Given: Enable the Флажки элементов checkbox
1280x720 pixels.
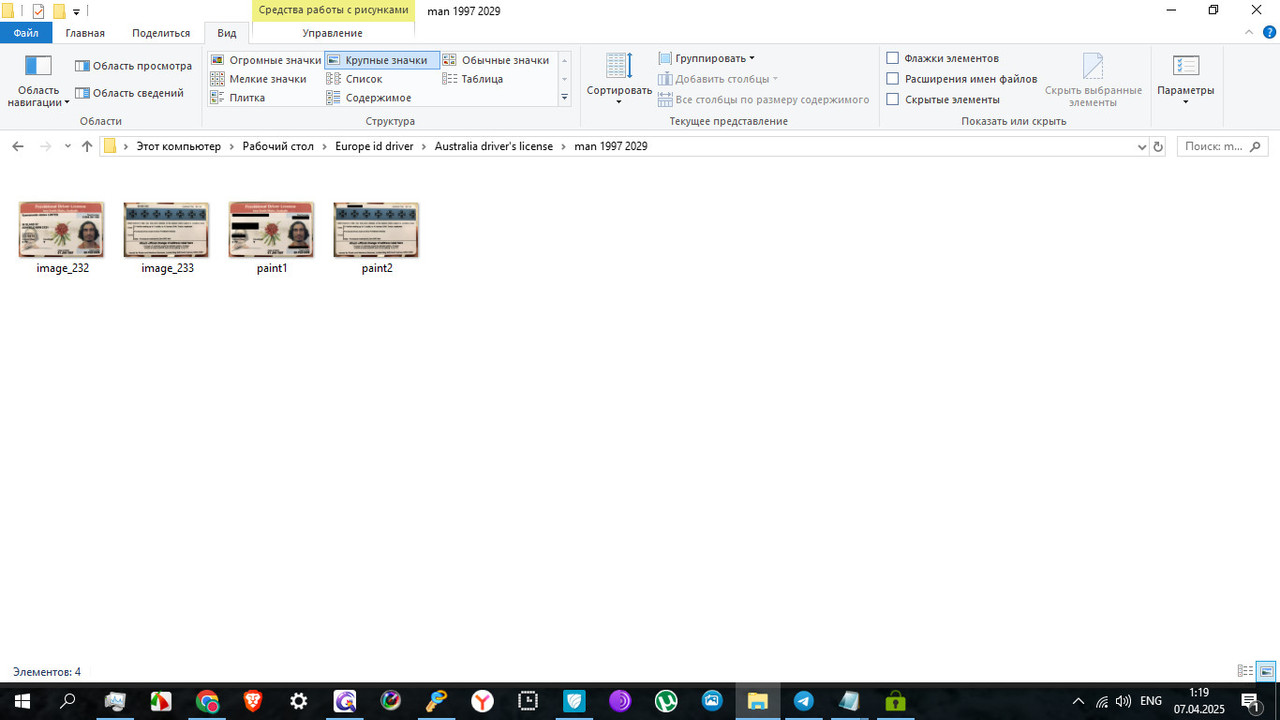Looking at the screenshot, I should (893, 59).
